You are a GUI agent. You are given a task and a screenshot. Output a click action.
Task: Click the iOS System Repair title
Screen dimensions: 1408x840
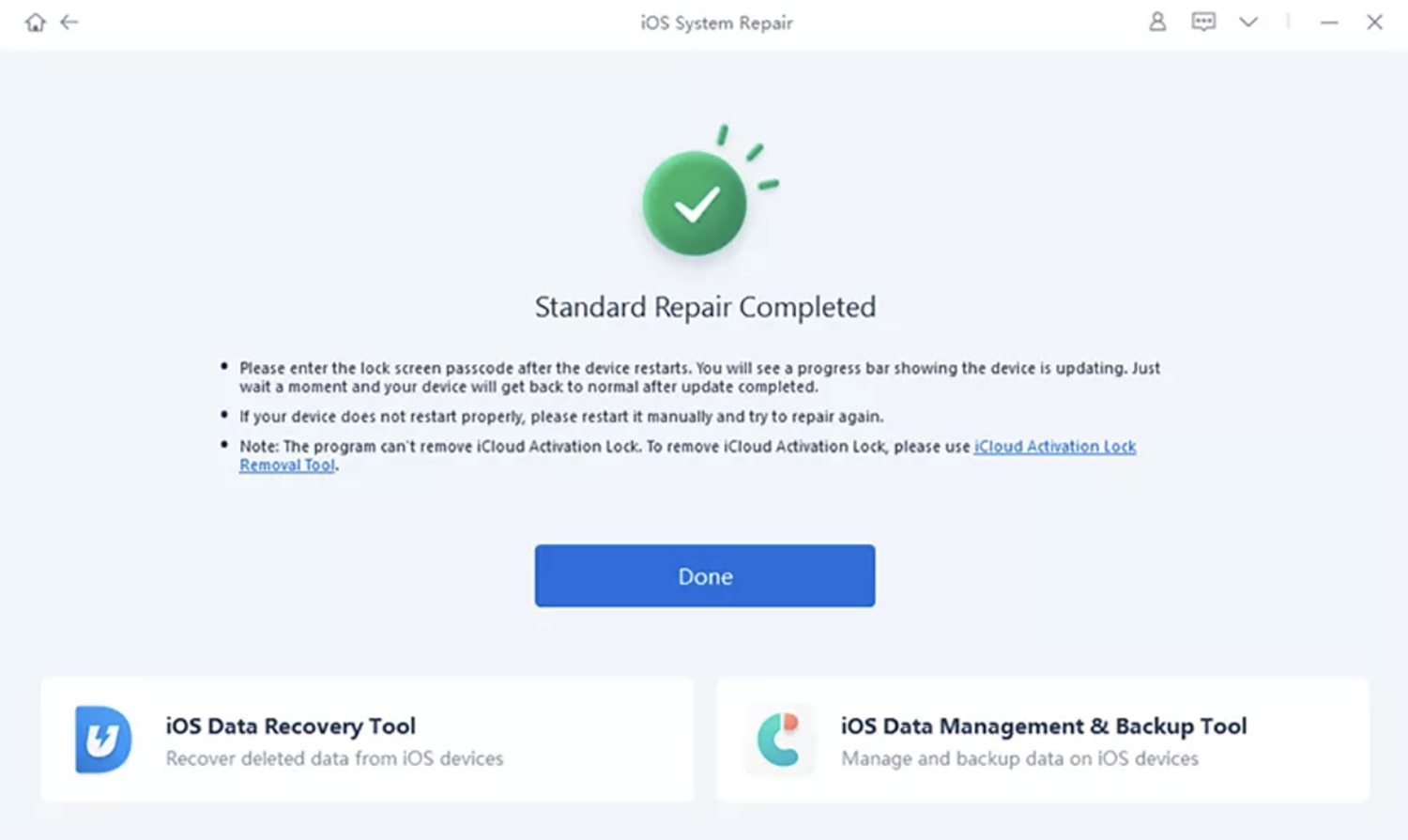coord(716,23)
